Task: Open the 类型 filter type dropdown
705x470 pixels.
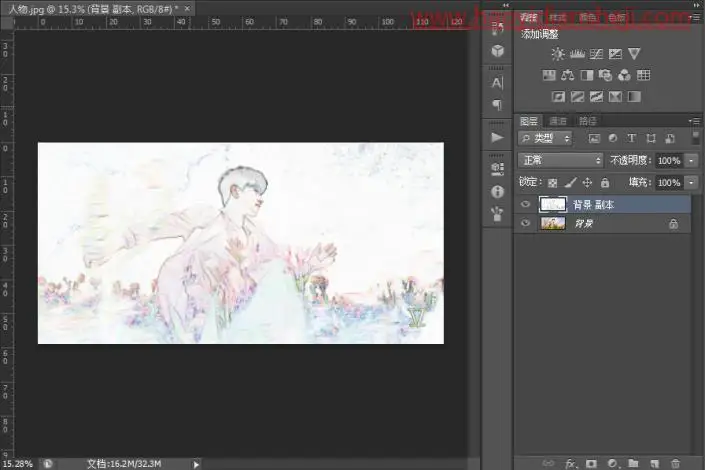Action: point(545,139)
